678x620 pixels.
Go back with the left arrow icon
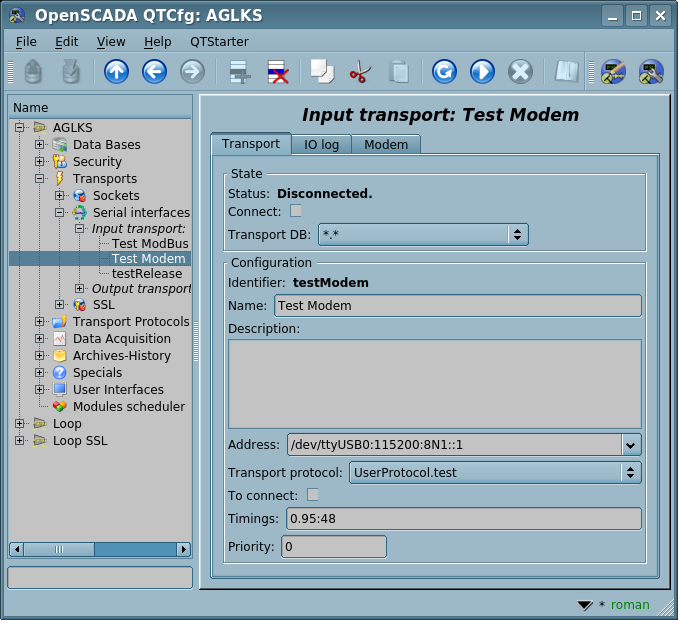pyautogui.click(x=154, y=72)
